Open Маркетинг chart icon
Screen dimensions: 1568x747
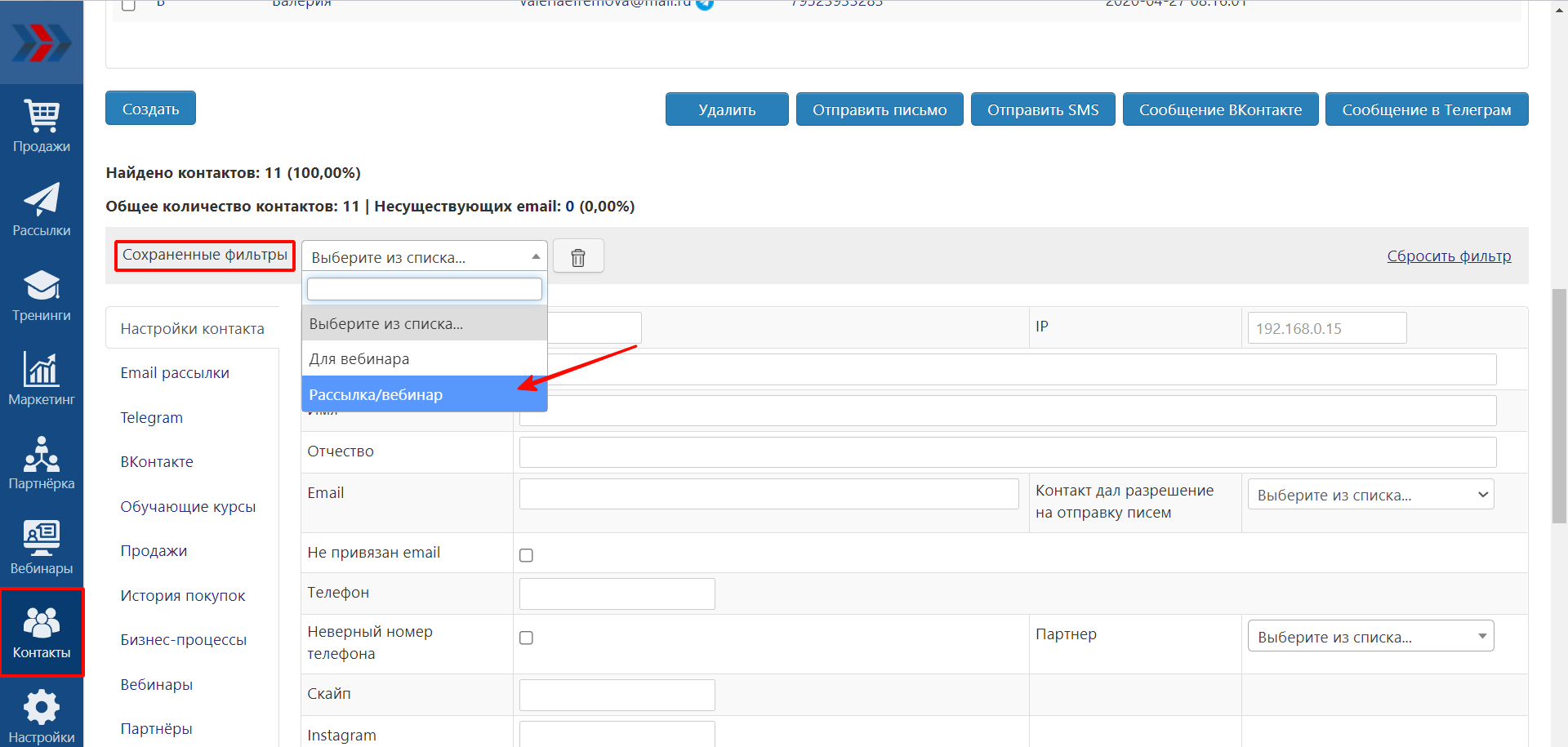[x=42, y=379]
